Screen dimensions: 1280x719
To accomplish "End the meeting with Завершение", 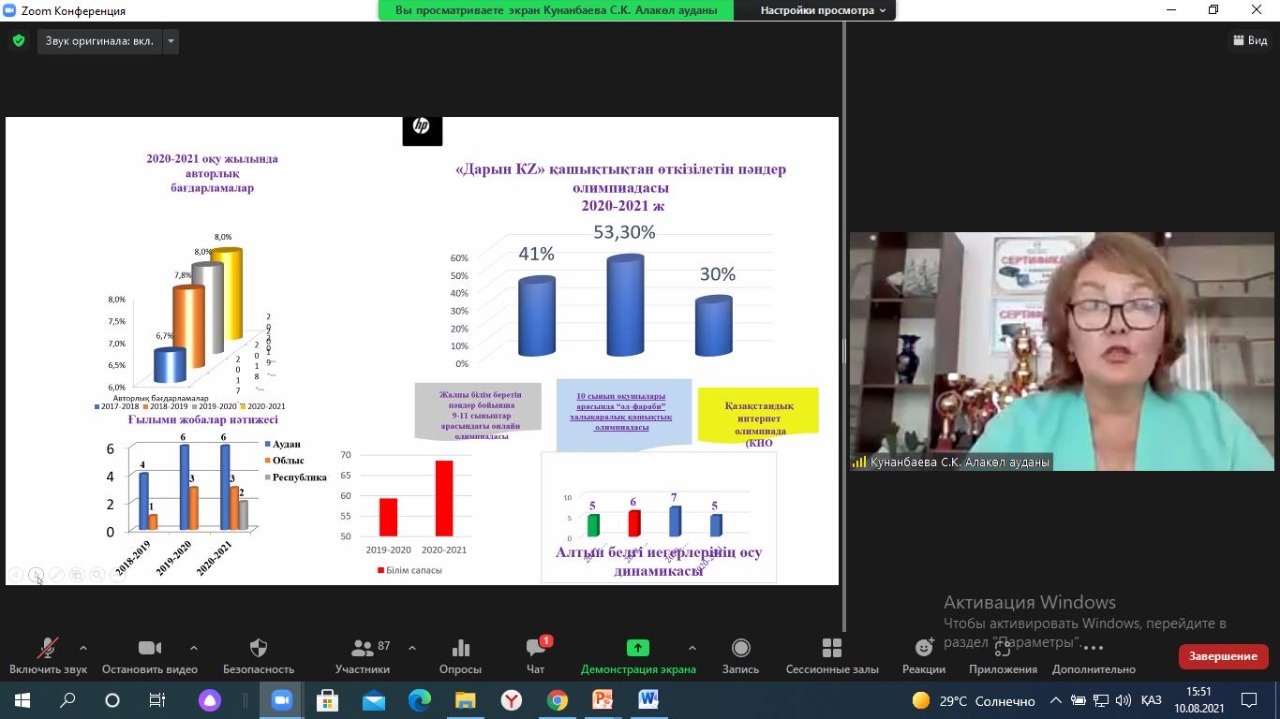I will 1223,656.
